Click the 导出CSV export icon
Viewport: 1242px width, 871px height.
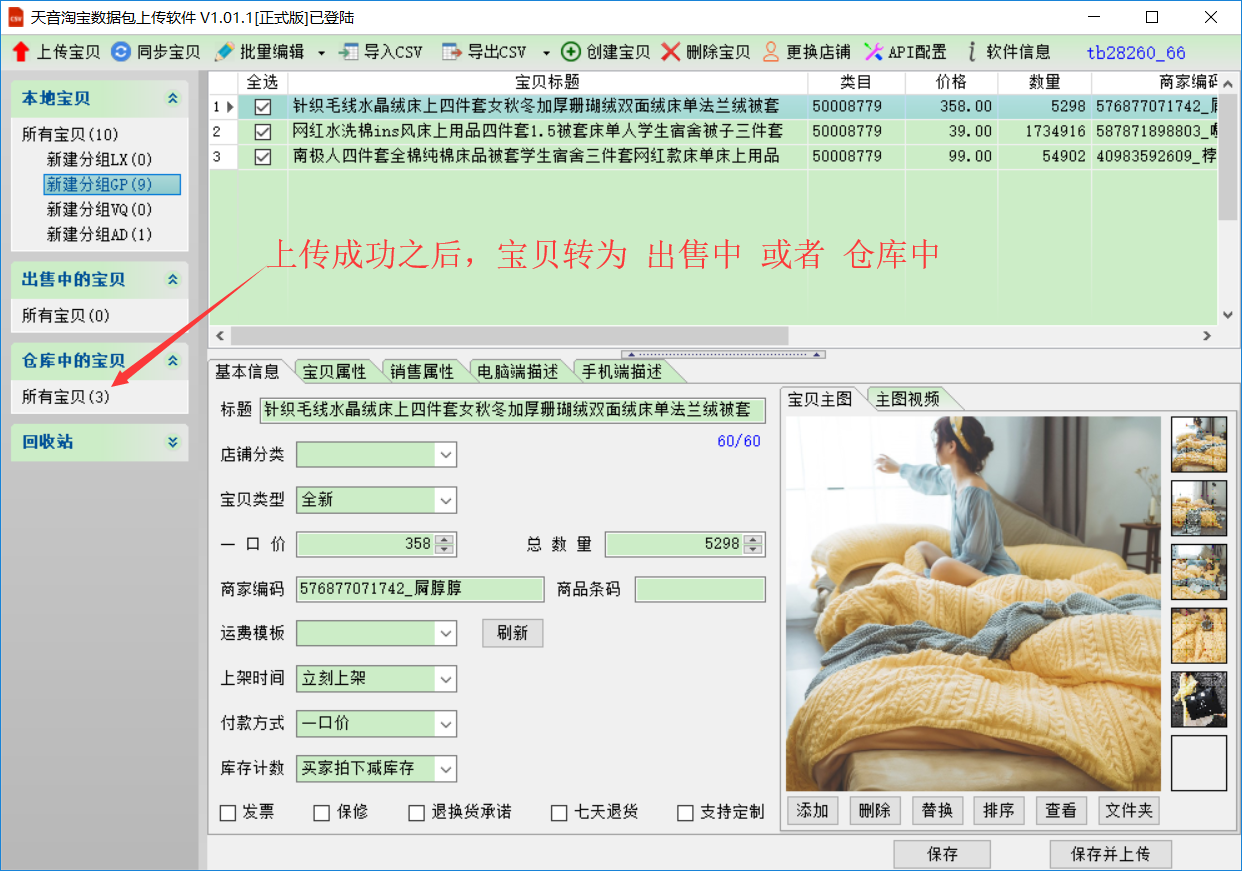[x=452, y=52]
